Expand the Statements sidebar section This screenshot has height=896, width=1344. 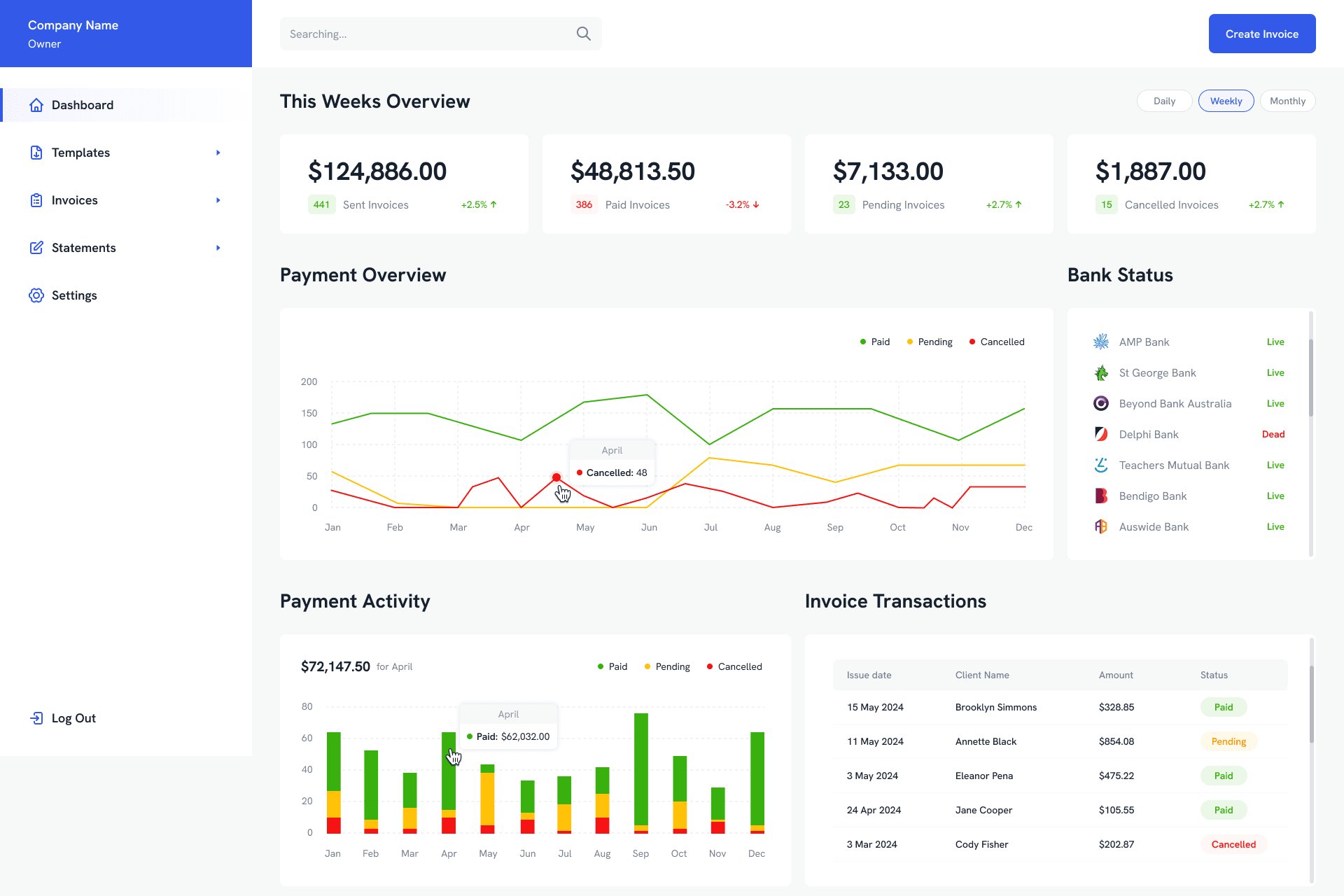pyautogui.click(x=218, y=247)
